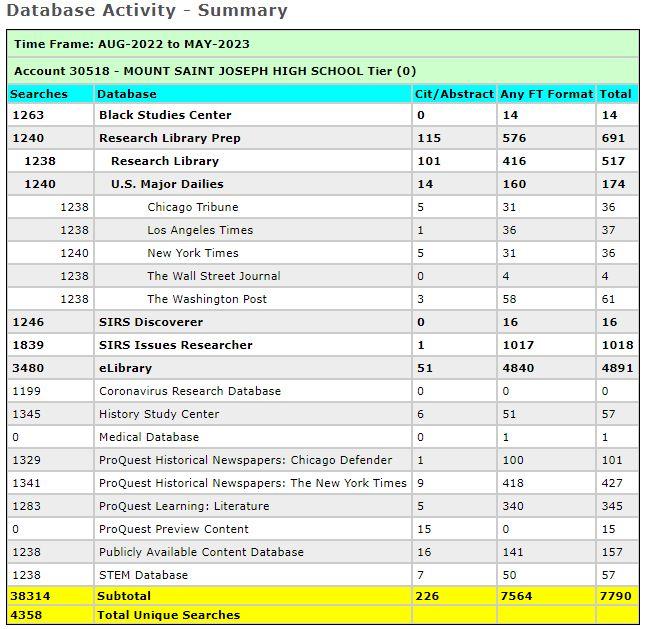The height and width of the screenshot is (629, 658).
Task: Select 'History Study Center' label
Action: (159, 414)
